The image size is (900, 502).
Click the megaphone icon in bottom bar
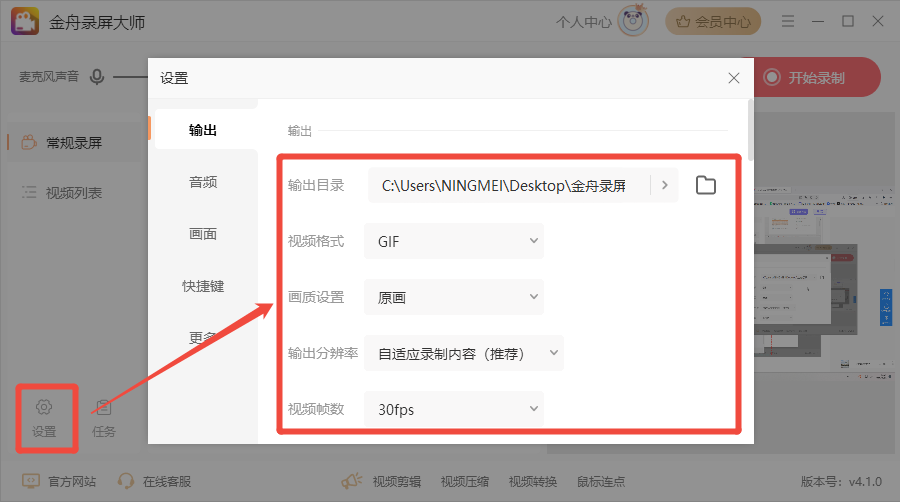click(x=352, y=480)
